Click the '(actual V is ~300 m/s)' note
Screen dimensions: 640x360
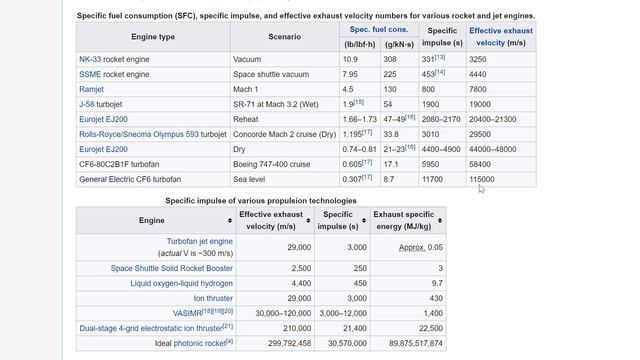point(196,253)
